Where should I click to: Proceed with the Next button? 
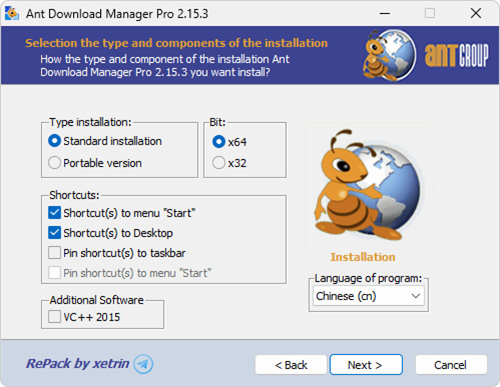[x=366, y=365]
